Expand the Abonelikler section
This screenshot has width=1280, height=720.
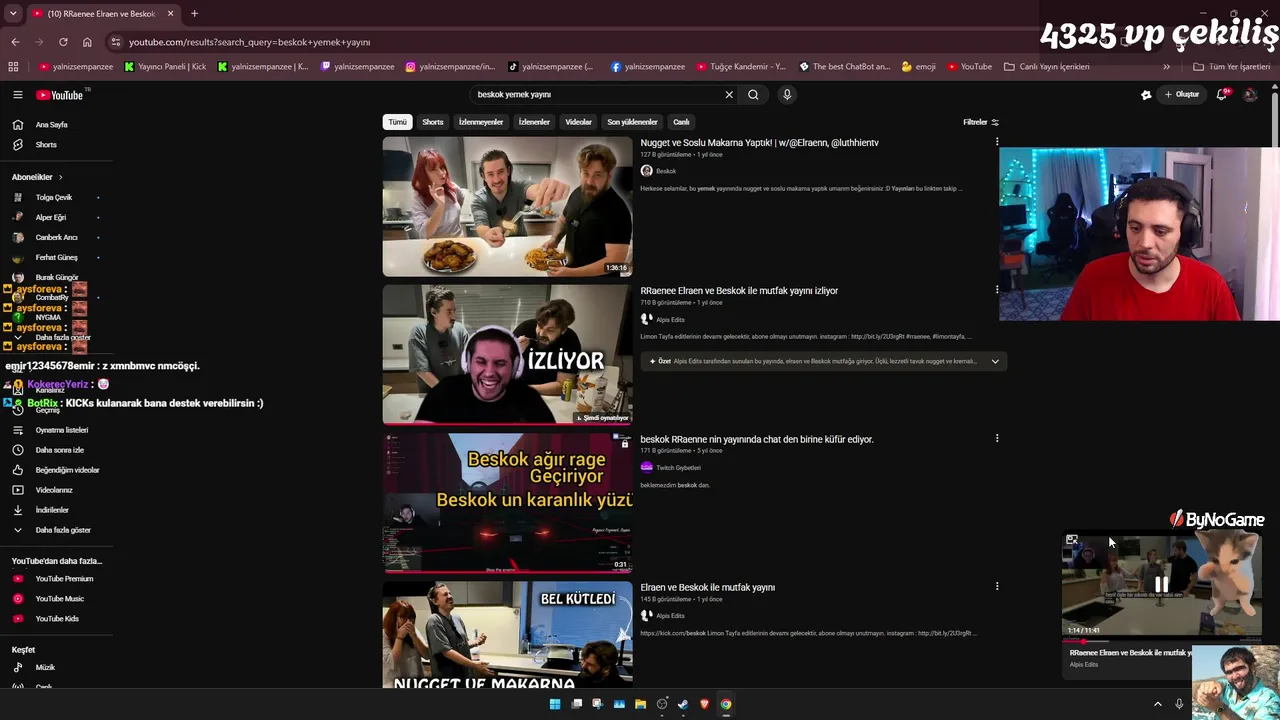[37, 177]
